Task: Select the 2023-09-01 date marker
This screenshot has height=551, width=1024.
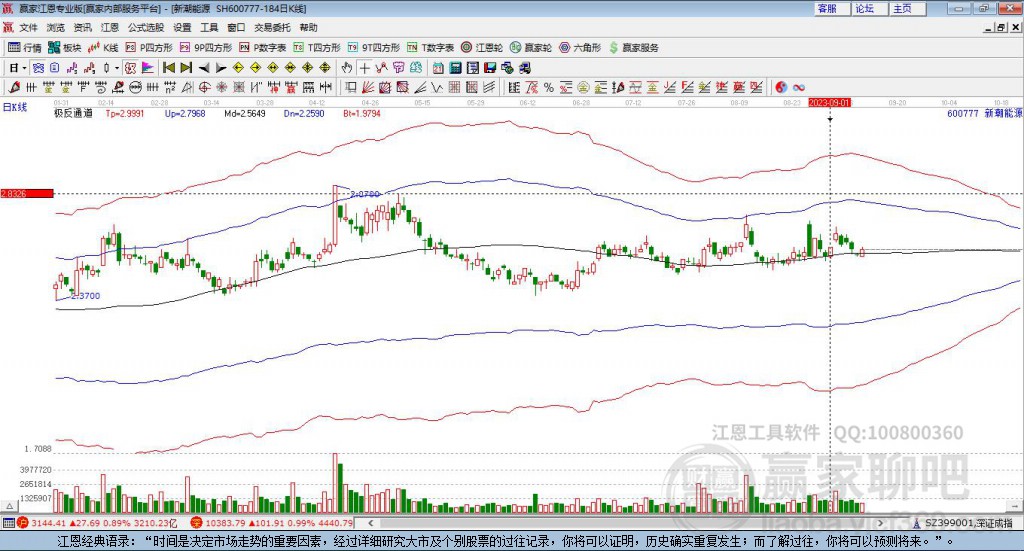Action: pyautogui.click(x=829, y=103)
